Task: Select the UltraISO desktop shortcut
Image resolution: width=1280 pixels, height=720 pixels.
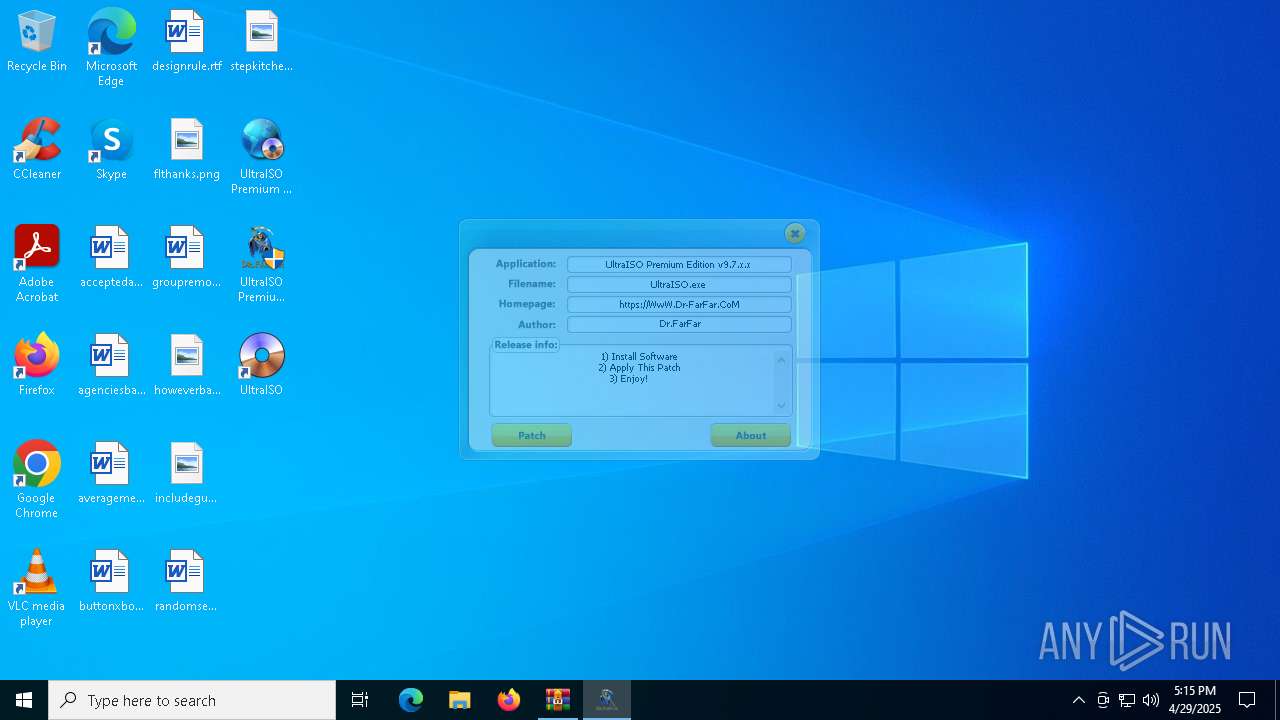Action: click(261, 366)
